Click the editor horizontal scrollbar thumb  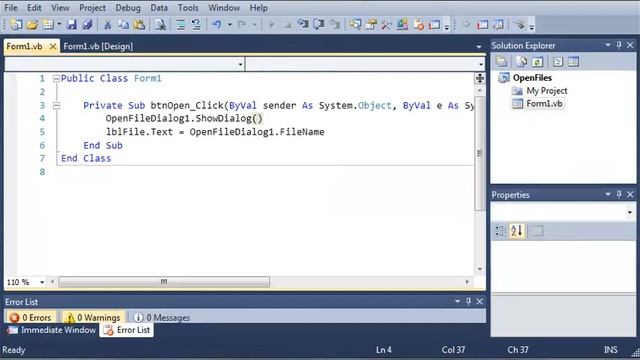(x=164, y=282)
